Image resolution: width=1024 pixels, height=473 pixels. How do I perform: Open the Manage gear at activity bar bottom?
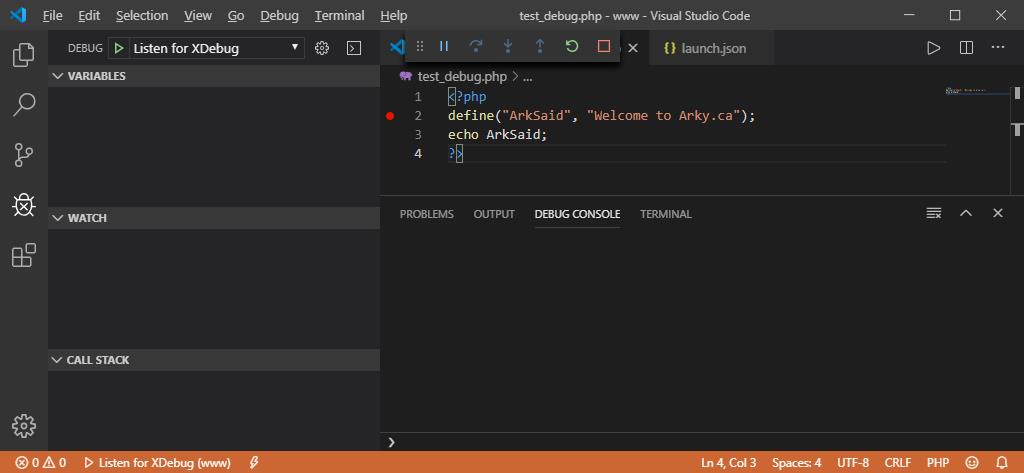pyautogui.click(x=24, y=426)
